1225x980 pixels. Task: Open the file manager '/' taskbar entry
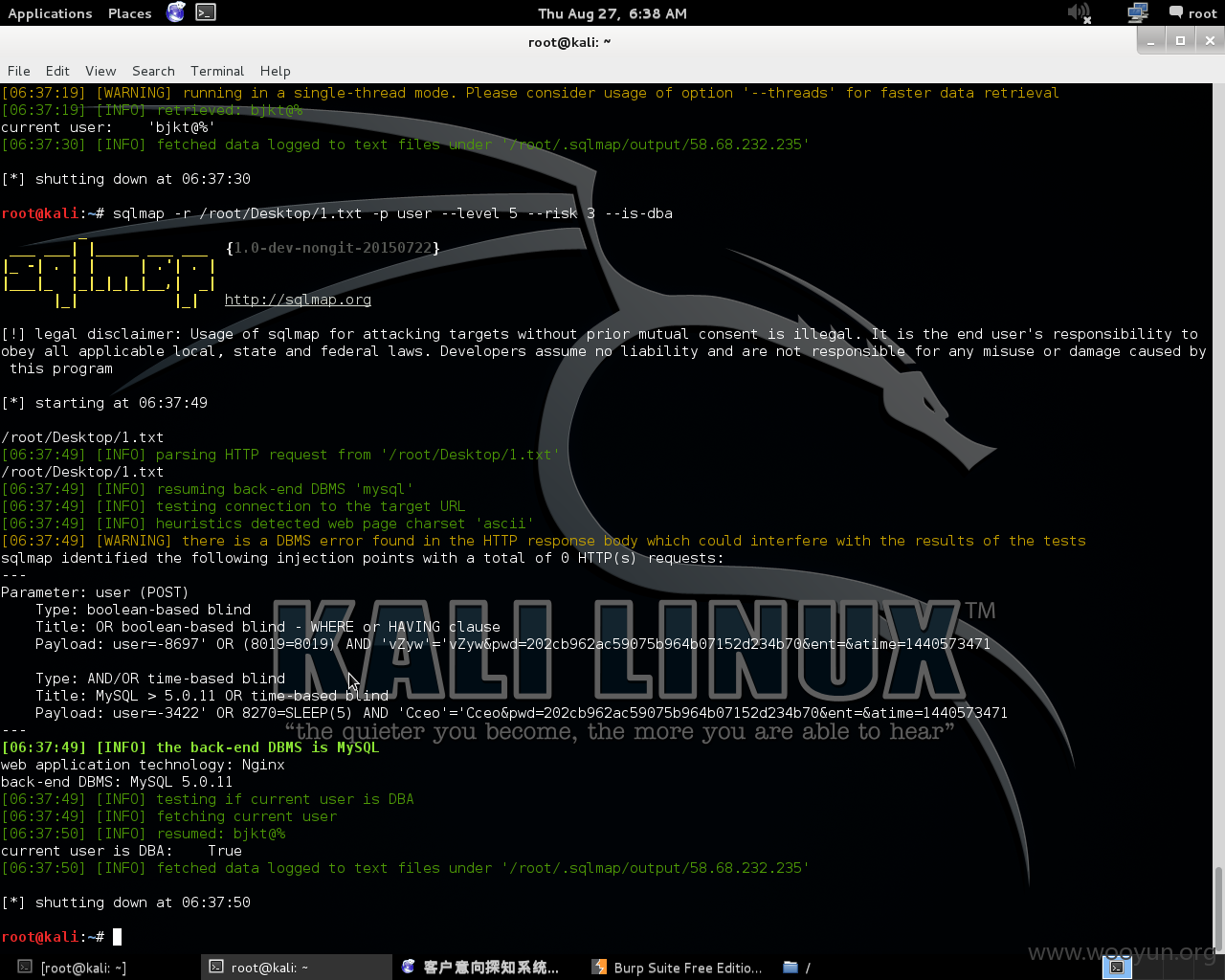796,968
